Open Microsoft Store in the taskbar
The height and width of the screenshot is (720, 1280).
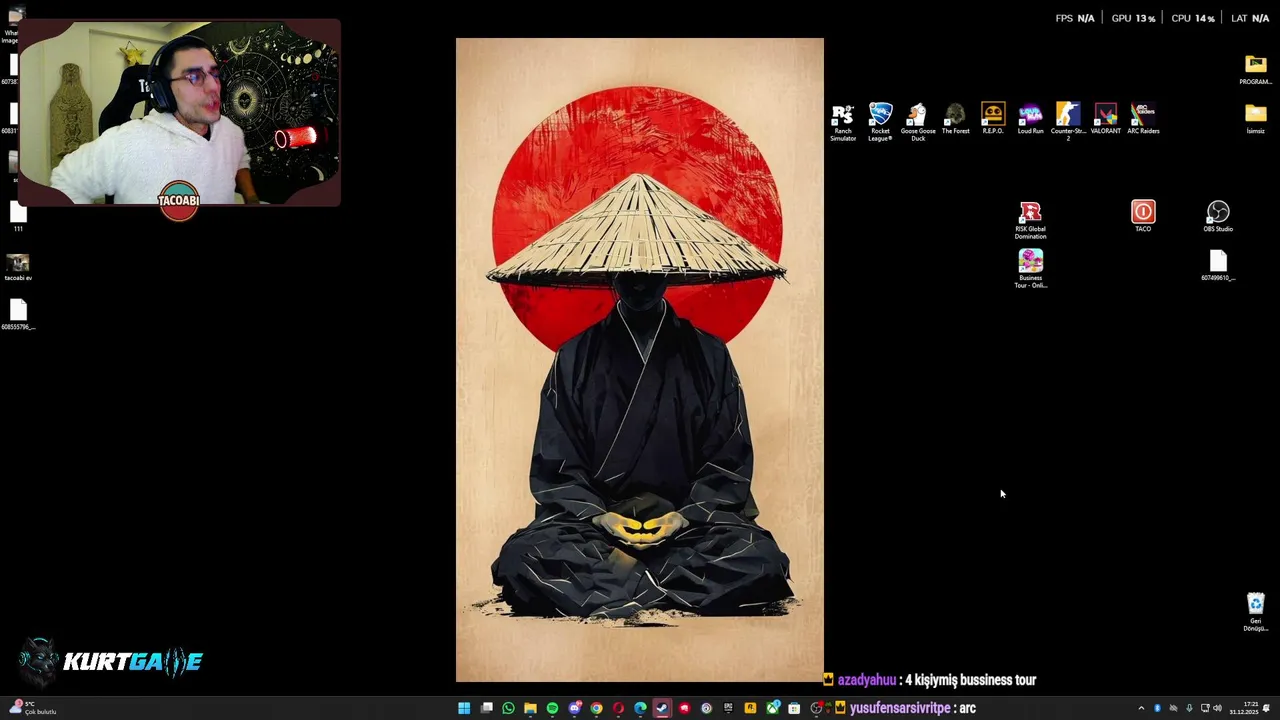[x=794, y=708]
